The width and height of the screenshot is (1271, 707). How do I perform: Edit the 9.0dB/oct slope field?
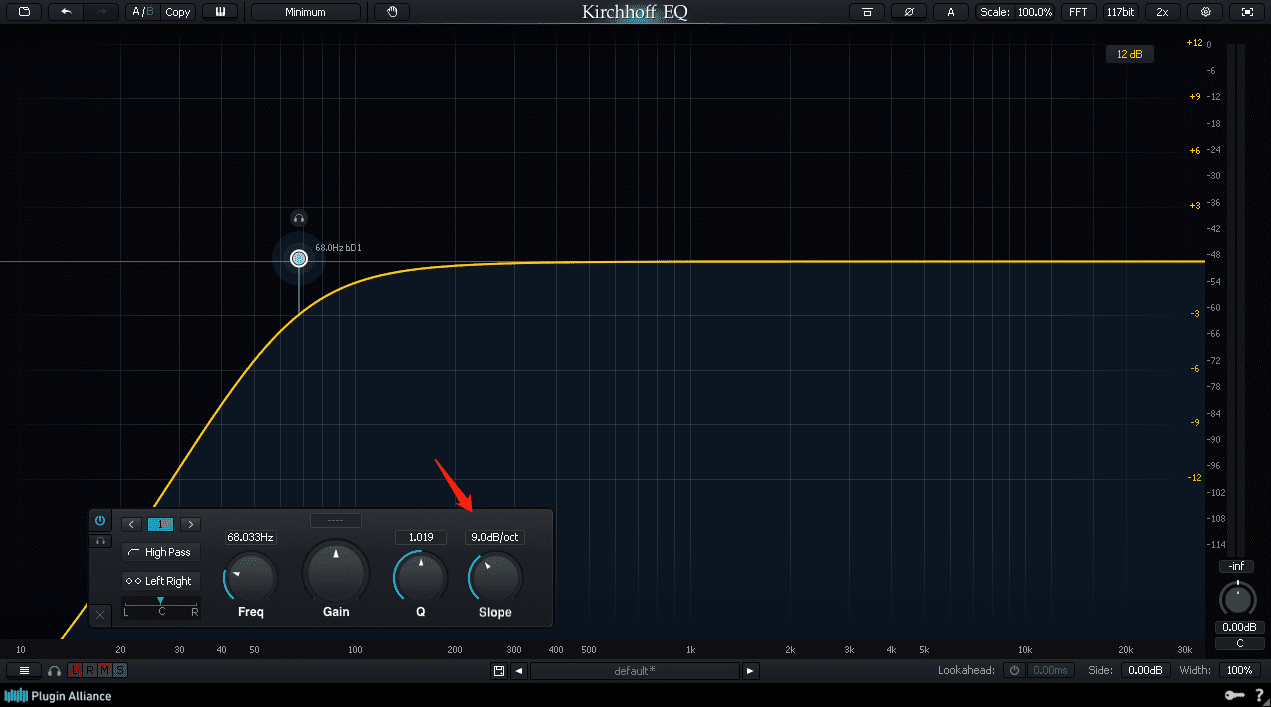click(x=495, y=537)
